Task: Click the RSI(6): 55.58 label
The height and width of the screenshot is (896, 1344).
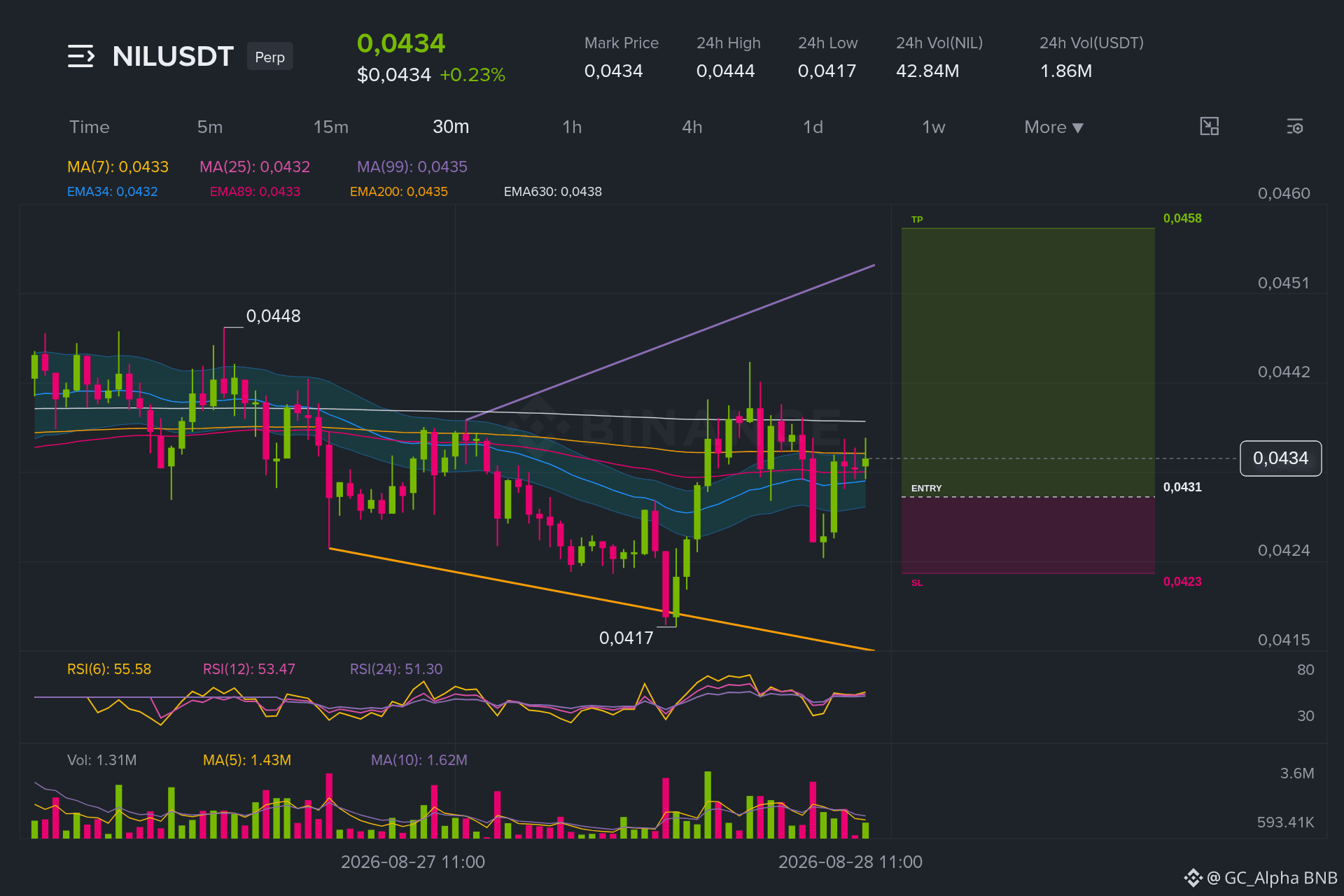Action: pos(109,669)
